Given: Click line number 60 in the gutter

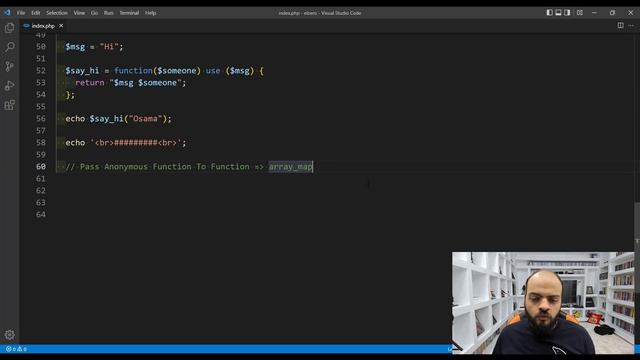Looking at the screenshot, I should click(41, 167).
